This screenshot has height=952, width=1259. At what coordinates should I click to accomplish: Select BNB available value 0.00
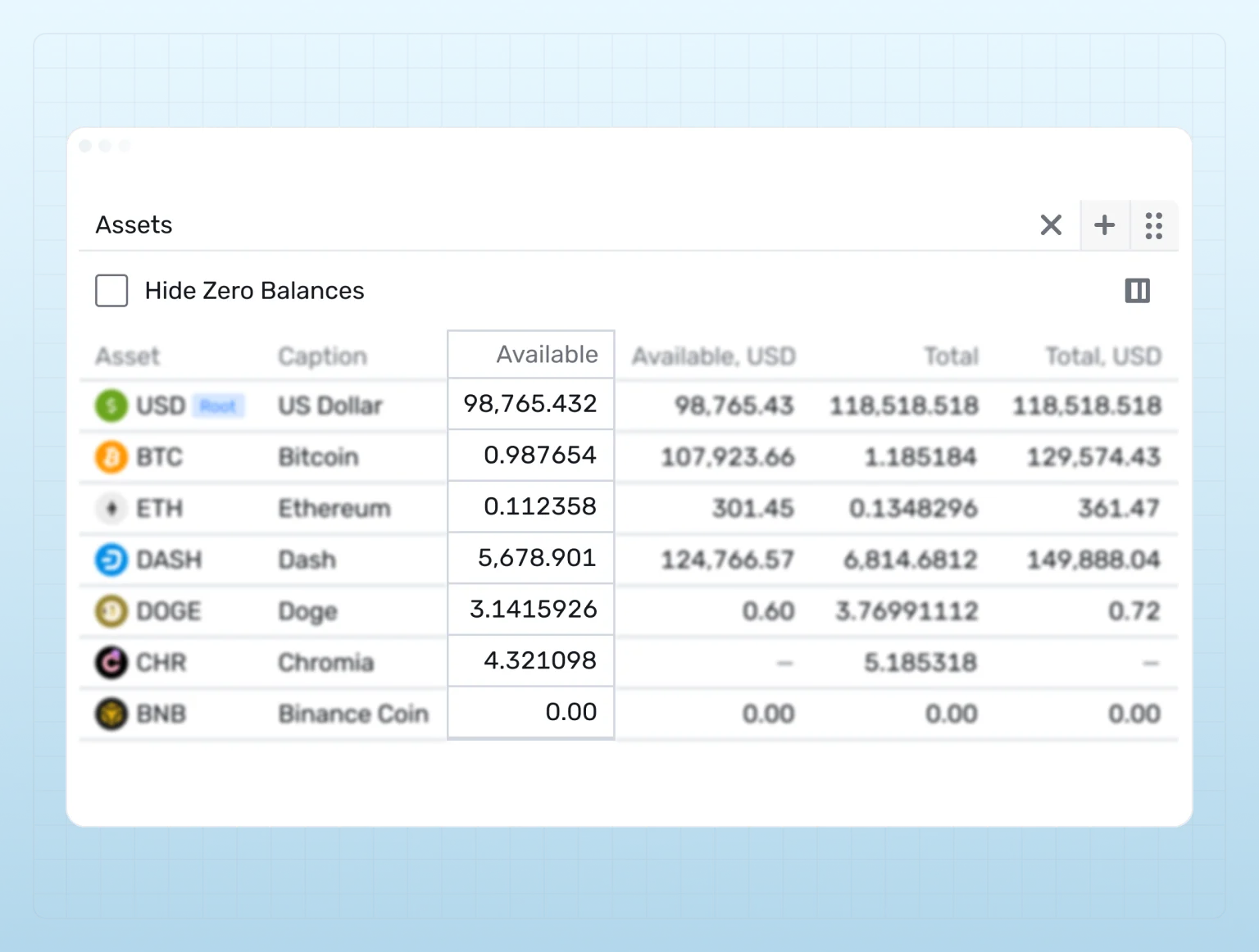click(x=571, y=712)
